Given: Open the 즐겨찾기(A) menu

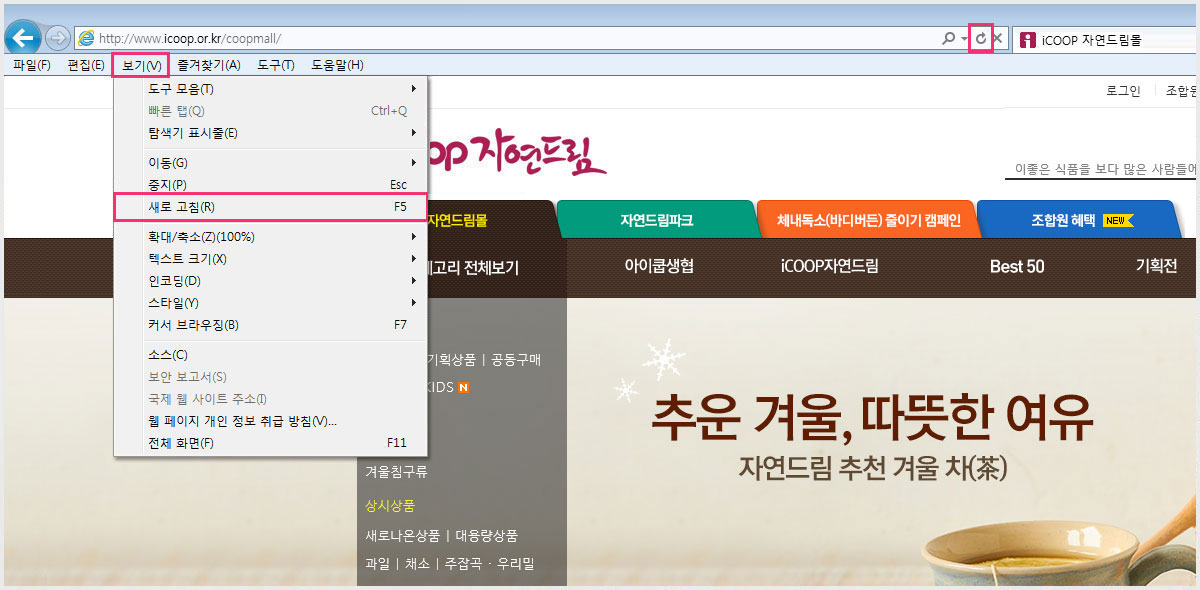Looking at the screenshot, I should pos(209,65).
